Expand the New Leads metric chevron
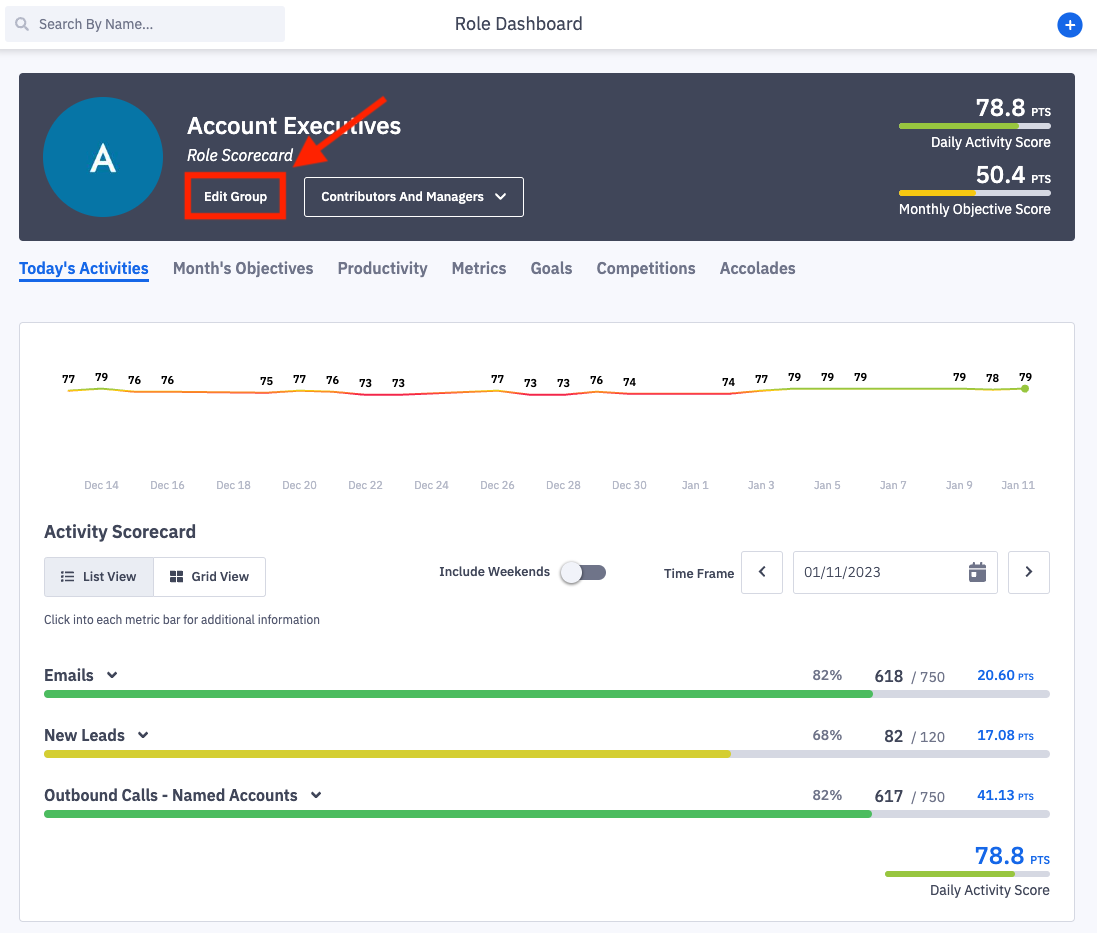 pyautogui.click(x=143, y=735)
